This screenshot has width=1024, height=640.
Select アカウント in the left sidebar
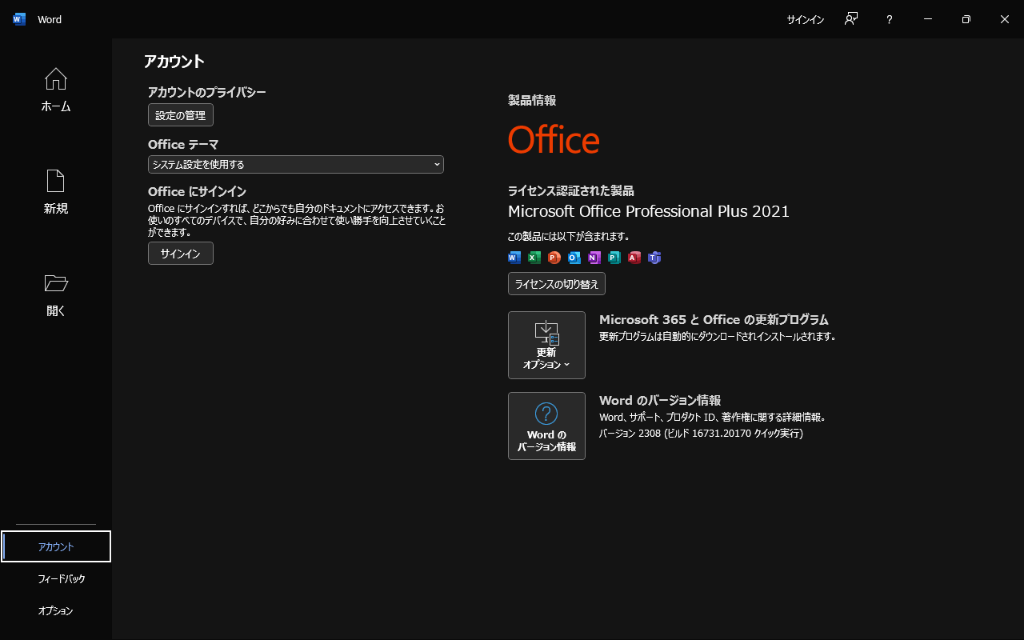(x=56, y=547)
